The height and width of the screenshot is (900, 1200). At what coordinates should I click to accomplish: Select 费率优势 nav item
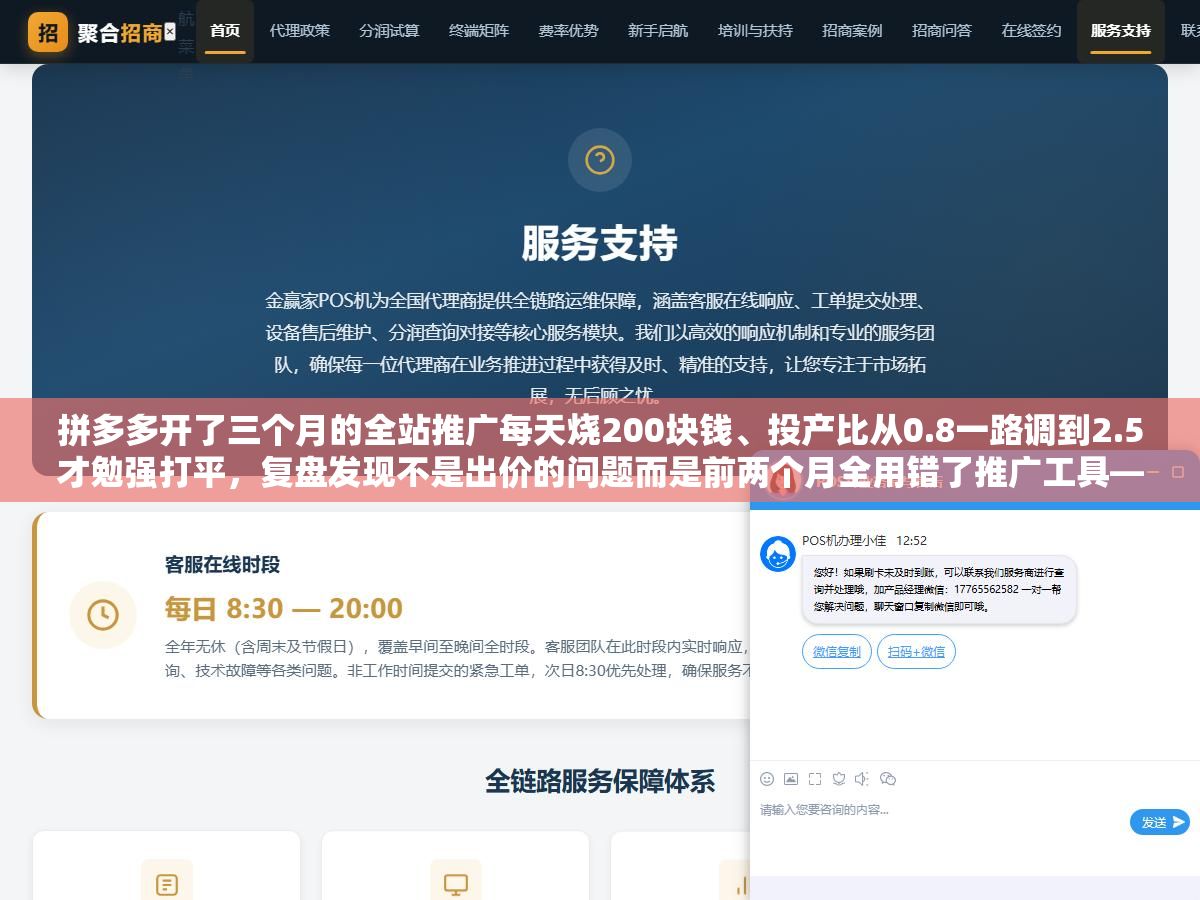point(568,31)
